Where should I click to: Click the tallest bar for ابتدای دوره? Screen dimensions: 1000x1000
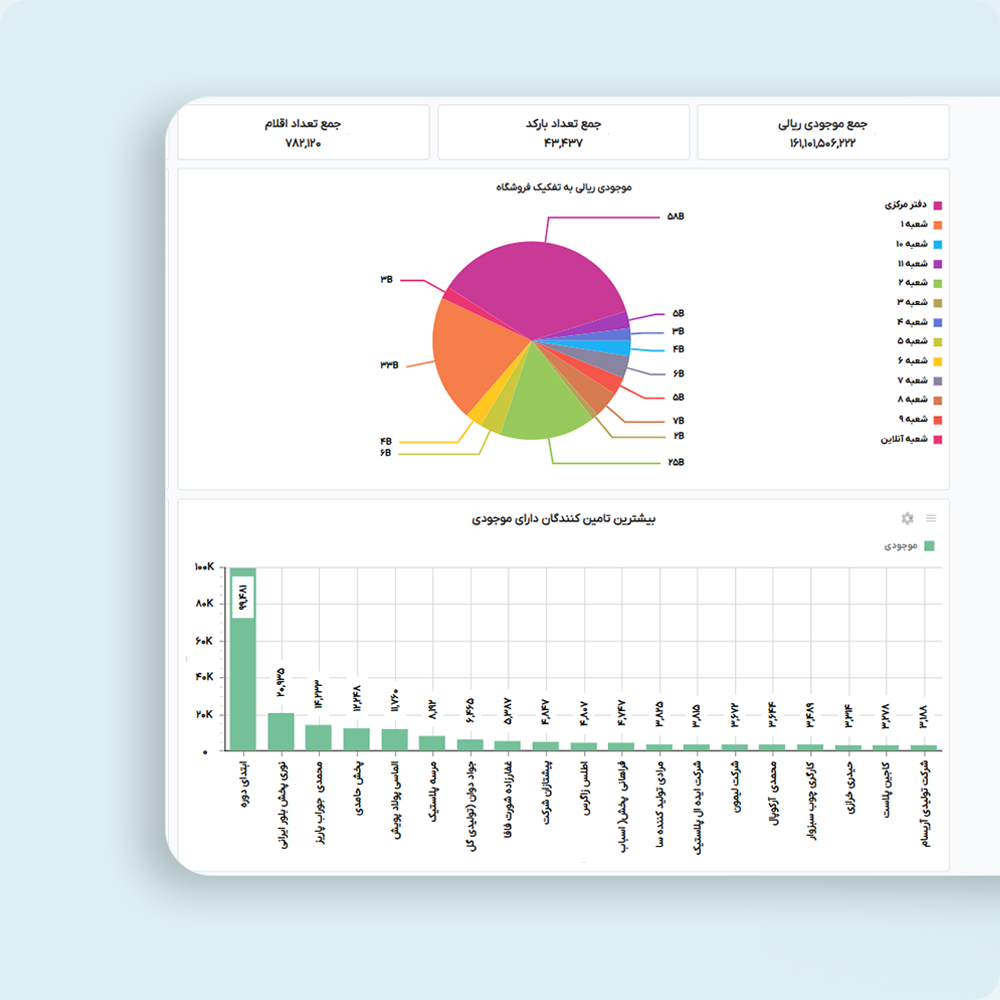(x=242, y=659)
